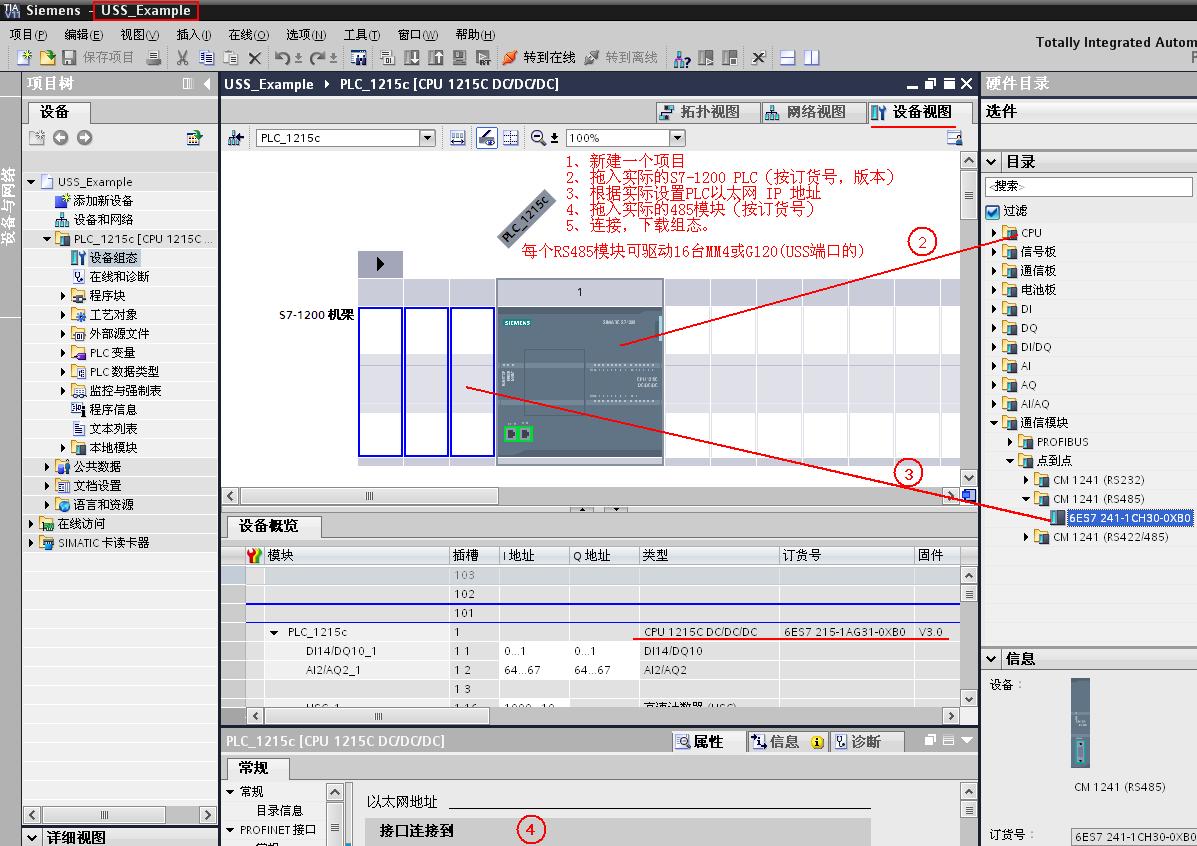Image resolution: width=1197 pixels, height=846 pixels.
Task: Click the go to network view icon
Action: (235, 137)
